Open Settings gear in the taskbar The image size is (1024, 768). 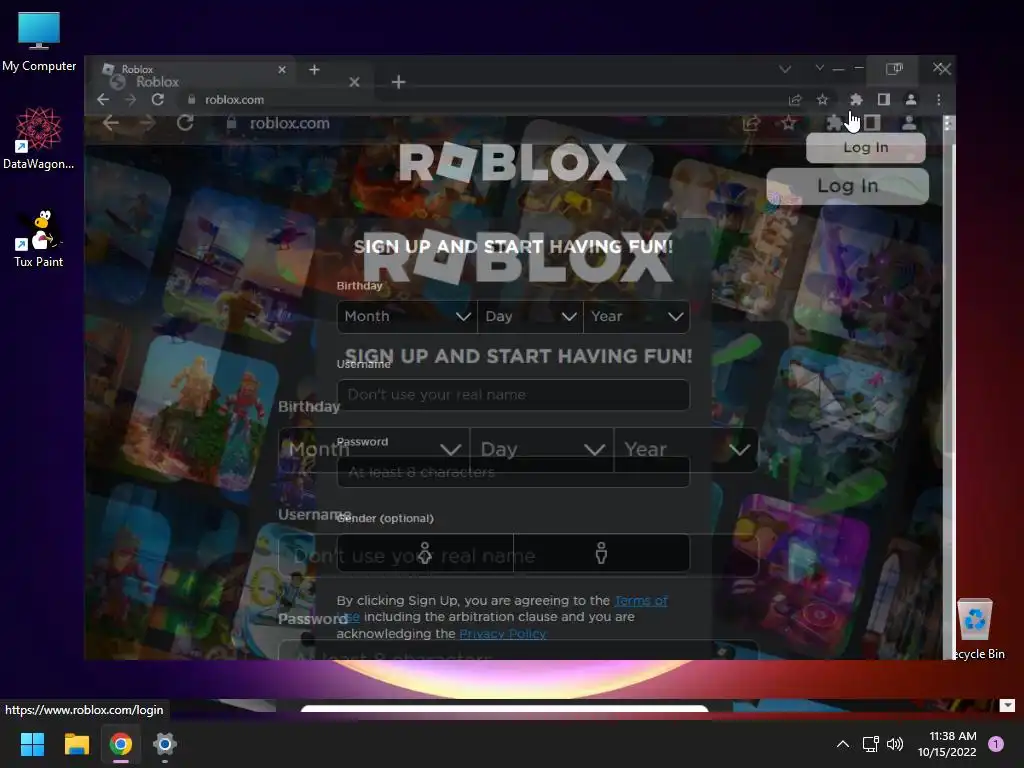coord(165,744)
